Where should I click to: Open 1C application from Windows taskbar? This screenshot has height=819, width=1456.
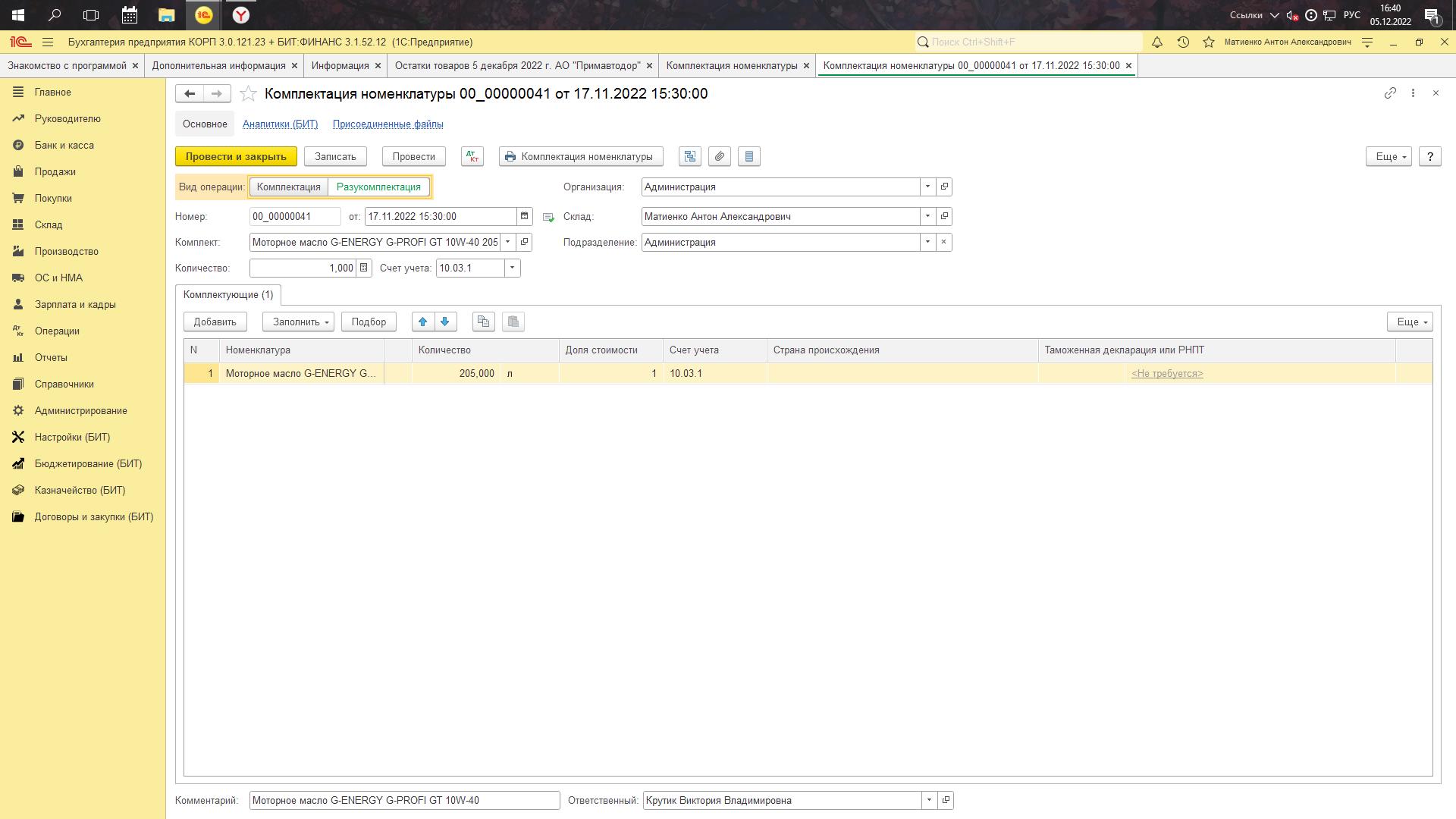click(x=203, y=15)
